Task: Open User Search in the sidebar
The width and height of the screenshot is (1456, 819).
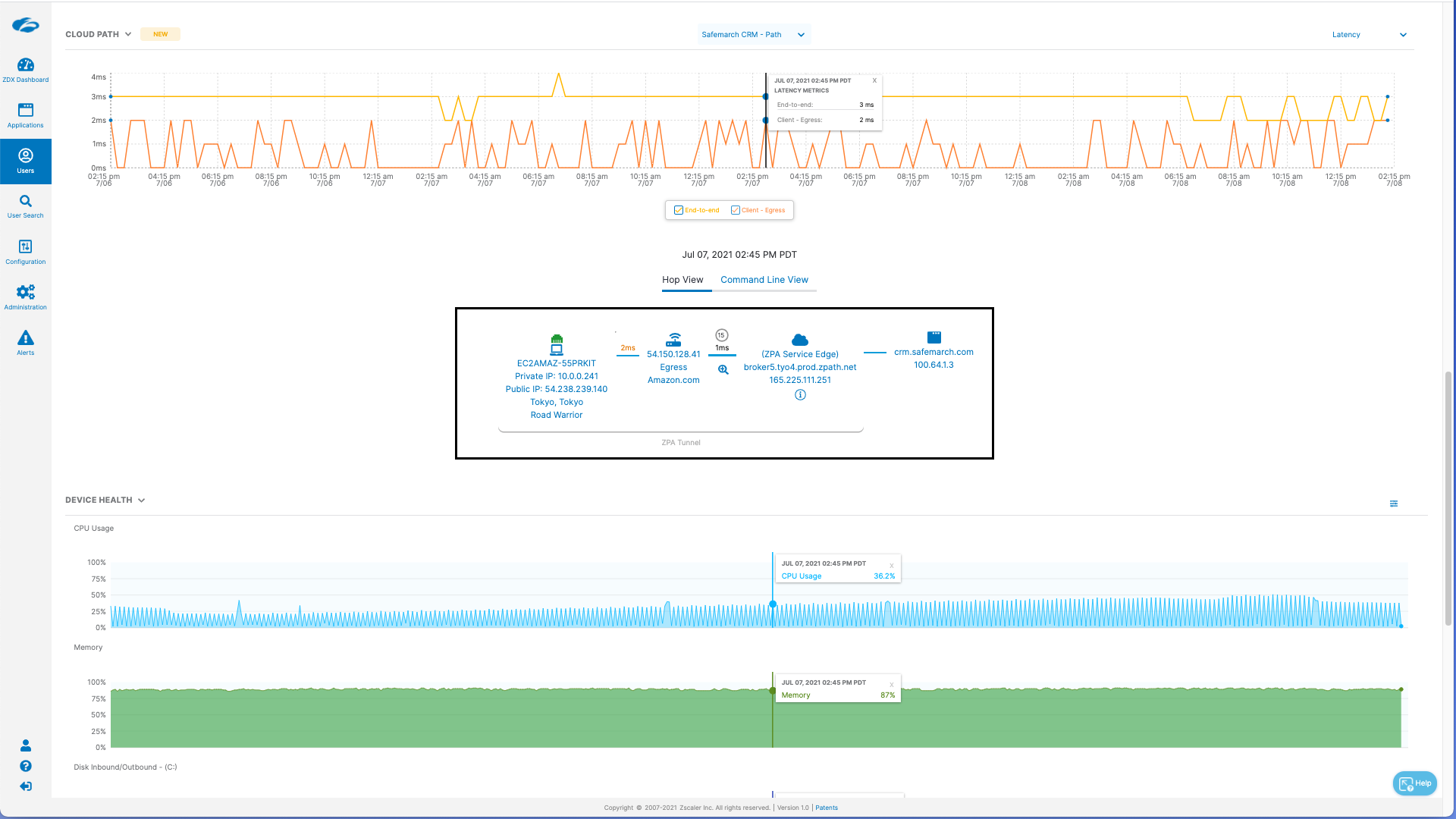Action: 25,206
